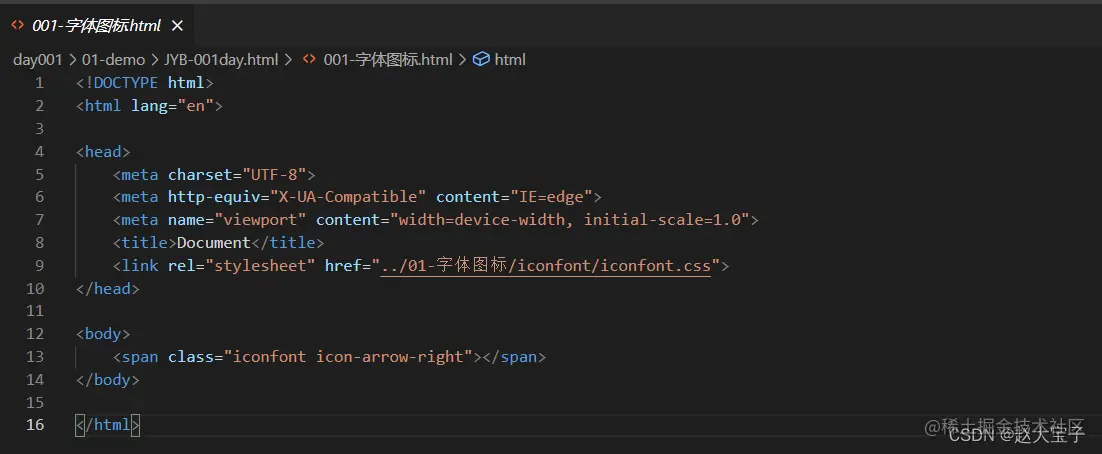Close the 001-字体图标.html tab
Screen dimensions: 1102x454
pyautogui.click(x=177, y=26)
